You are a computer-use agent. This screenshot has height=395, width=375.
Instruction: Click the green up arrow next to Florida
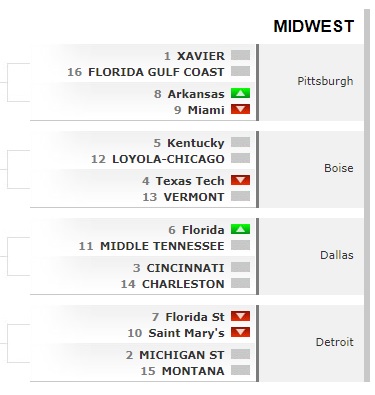(240, 229)
